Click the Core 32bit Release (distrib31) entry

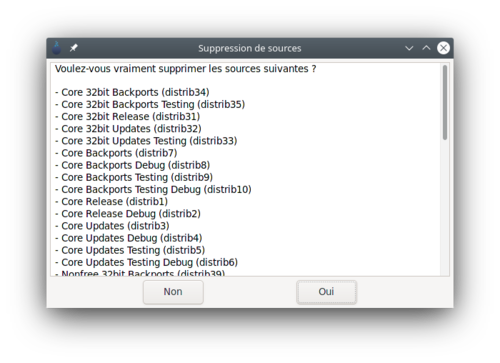click(x=128, y=117)
